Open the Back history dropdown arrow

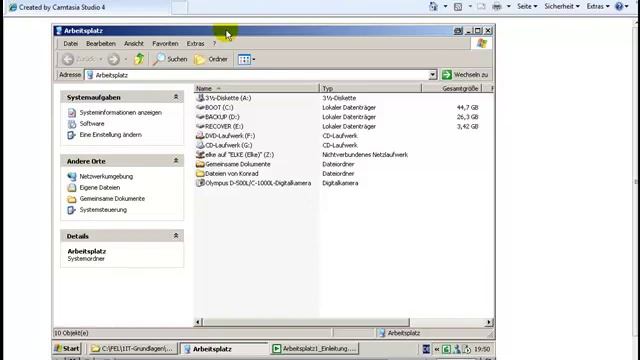(101, 60)
